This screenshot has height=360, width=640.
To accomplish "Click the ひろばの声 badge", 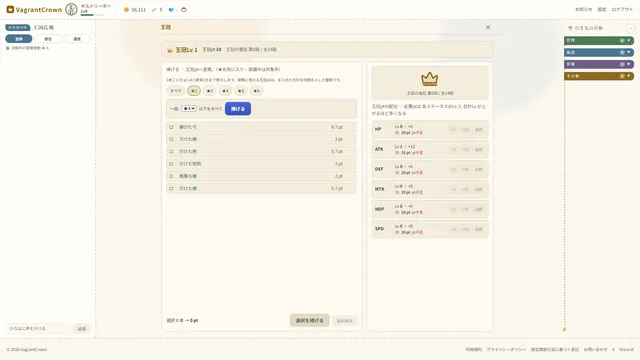I will (18, 27).
